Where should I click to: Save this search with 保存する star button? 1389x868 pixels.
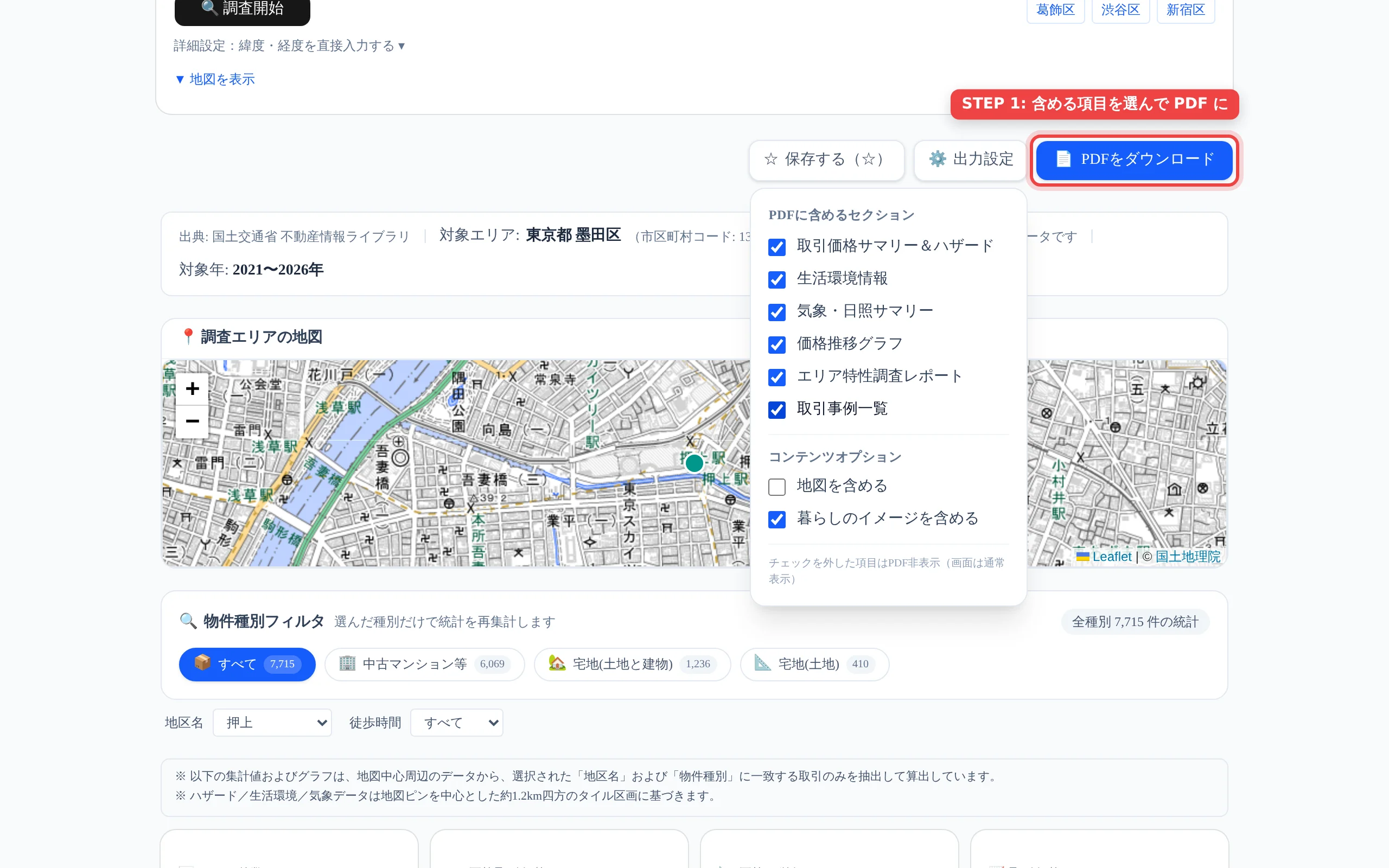tap(826, 159)
